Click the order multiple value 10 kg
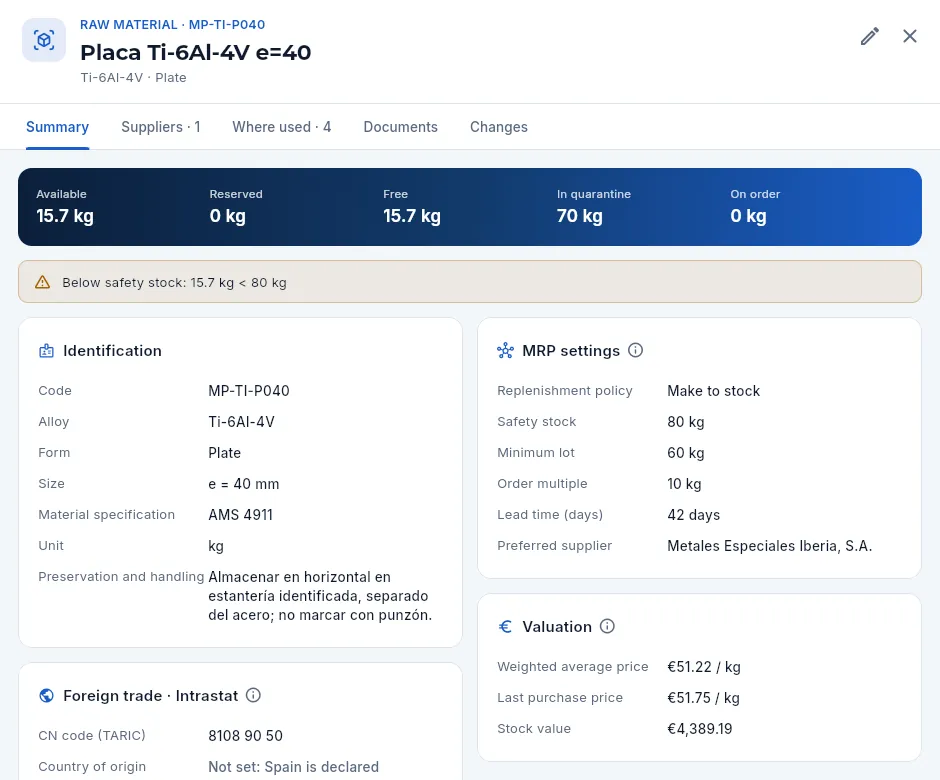Screen dimensions: 940x780 tap(684, 484)
